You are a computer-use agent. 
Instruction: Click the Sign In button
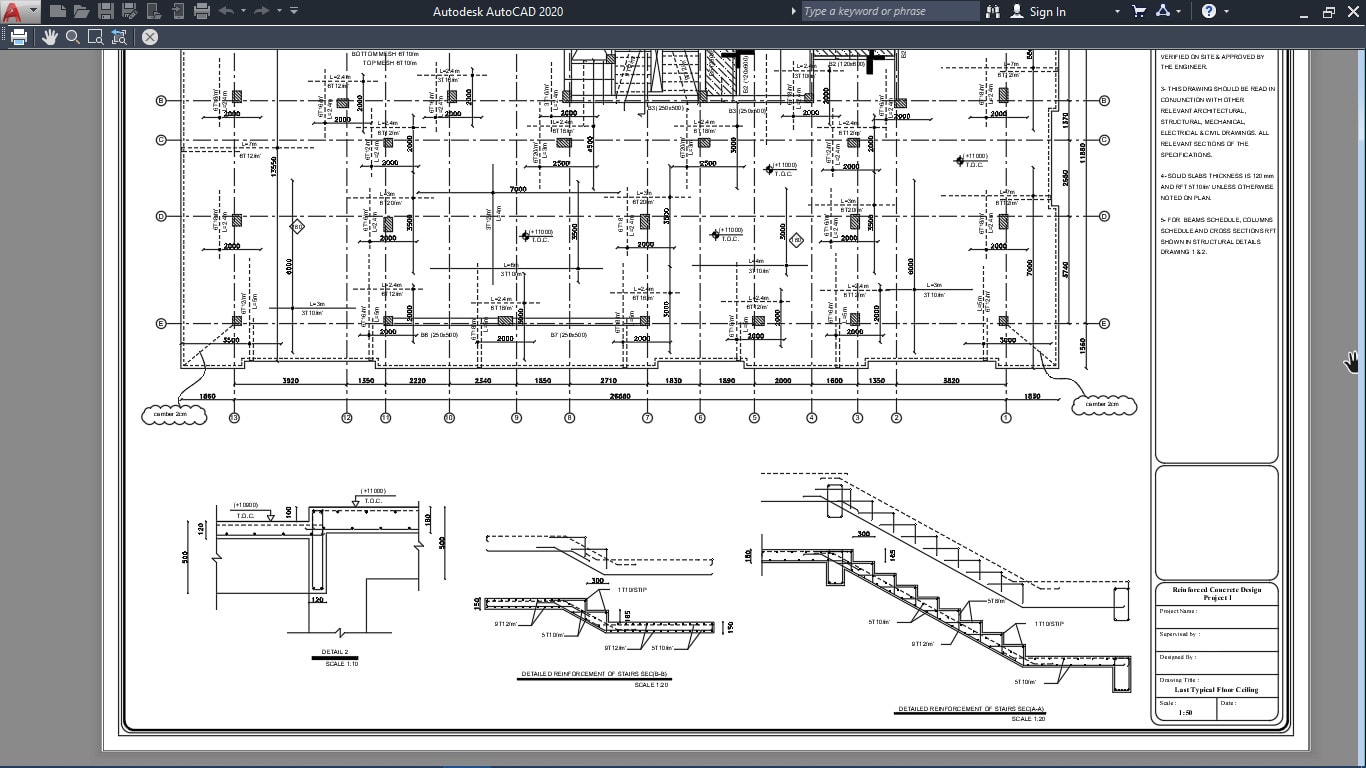[x=1038, y=11]
